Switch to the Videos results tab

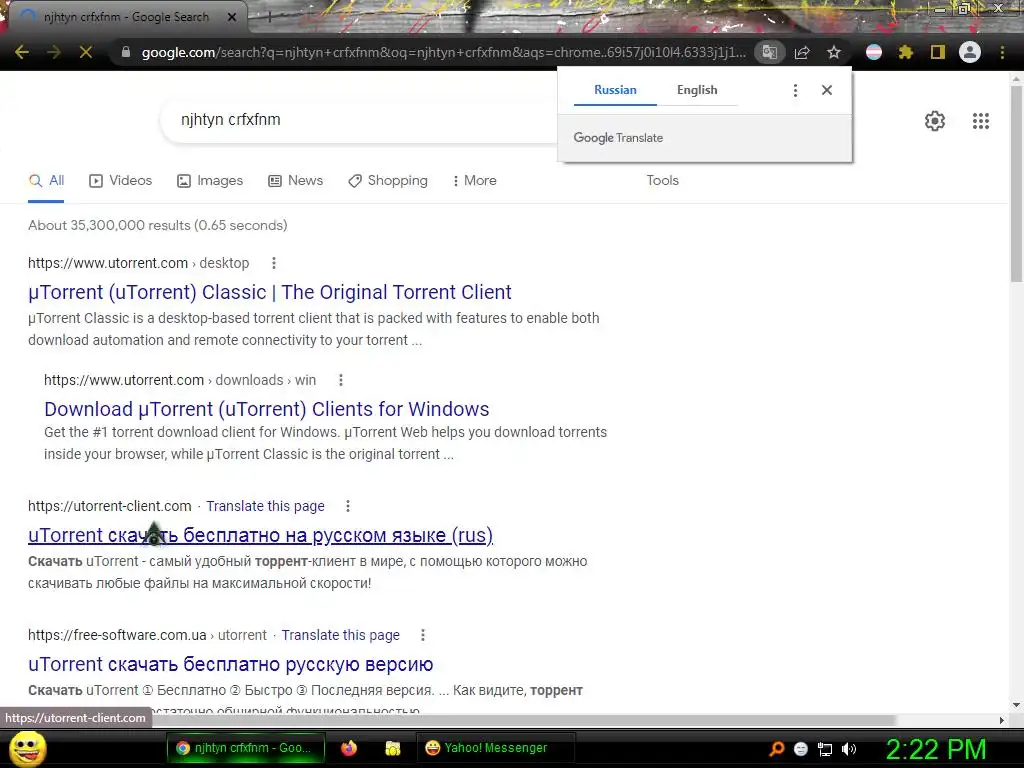(121, 181)
